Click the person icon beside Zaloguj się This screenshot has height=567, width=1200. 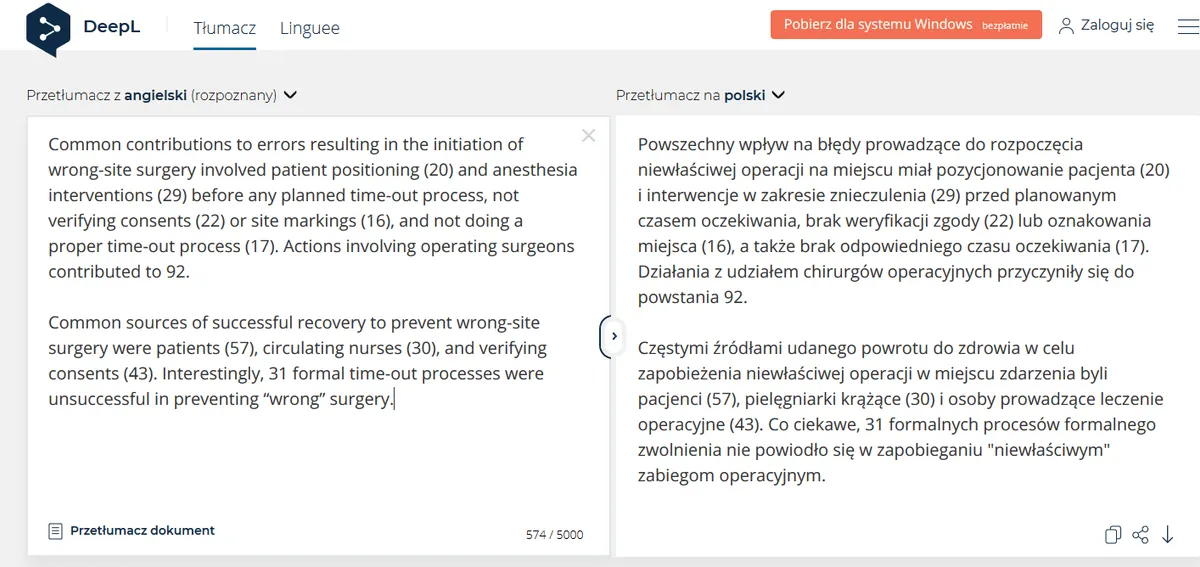pos(1066,25)
